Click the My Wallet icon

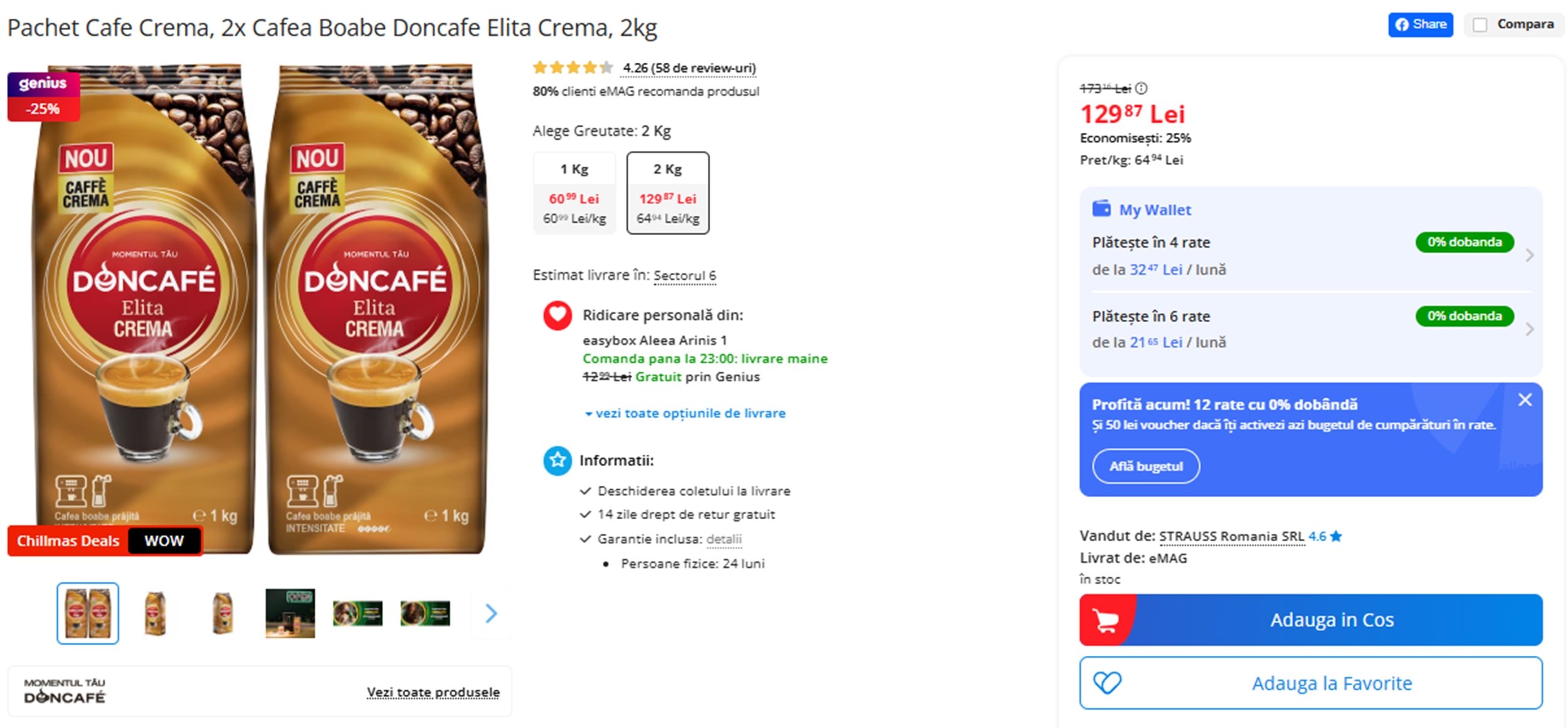[x=1101, y=209]
